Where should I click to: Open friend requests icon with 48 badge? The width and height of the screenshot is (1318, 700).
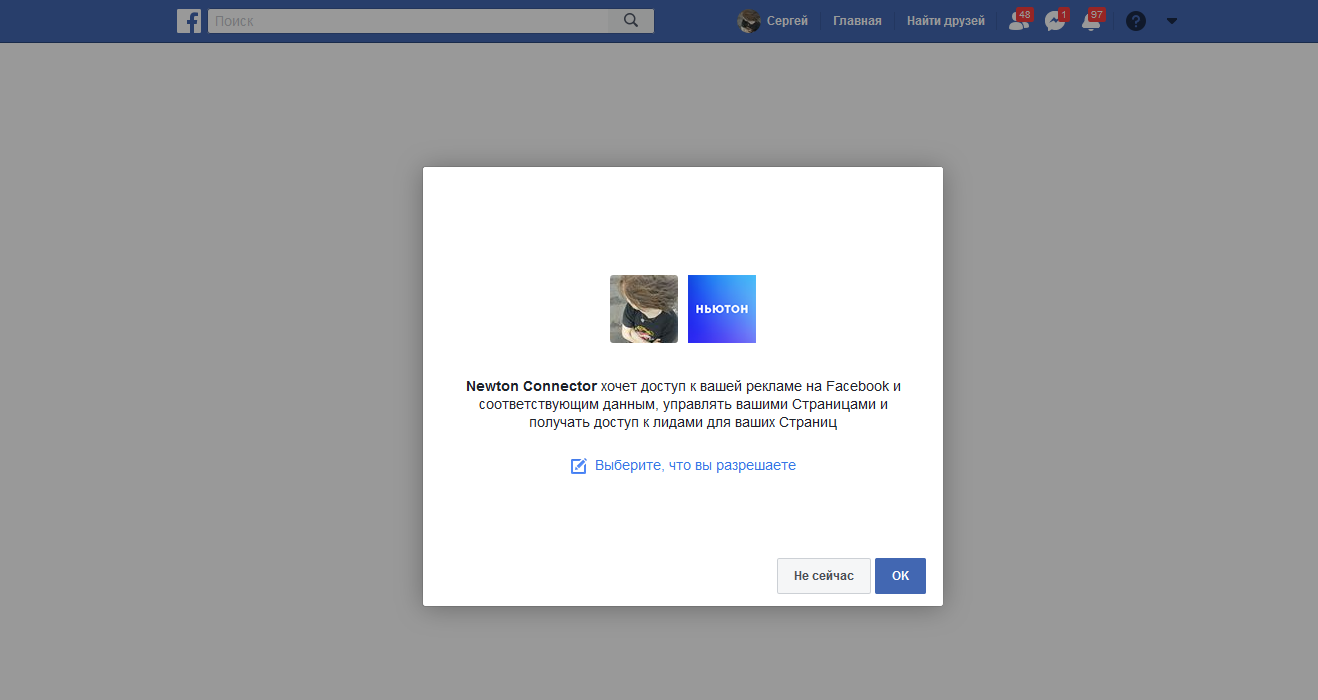tap(1019, 20)
